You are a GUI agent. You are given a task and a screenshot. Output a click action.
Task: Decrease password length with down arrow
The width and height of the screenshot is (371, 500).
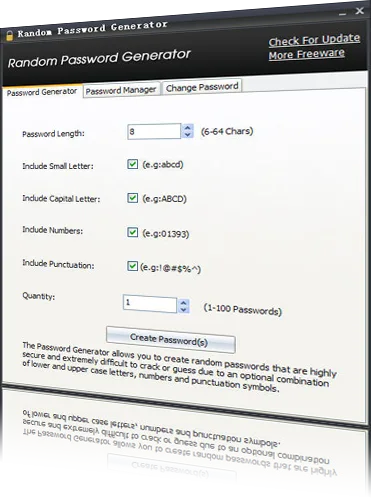click(188, 135)
